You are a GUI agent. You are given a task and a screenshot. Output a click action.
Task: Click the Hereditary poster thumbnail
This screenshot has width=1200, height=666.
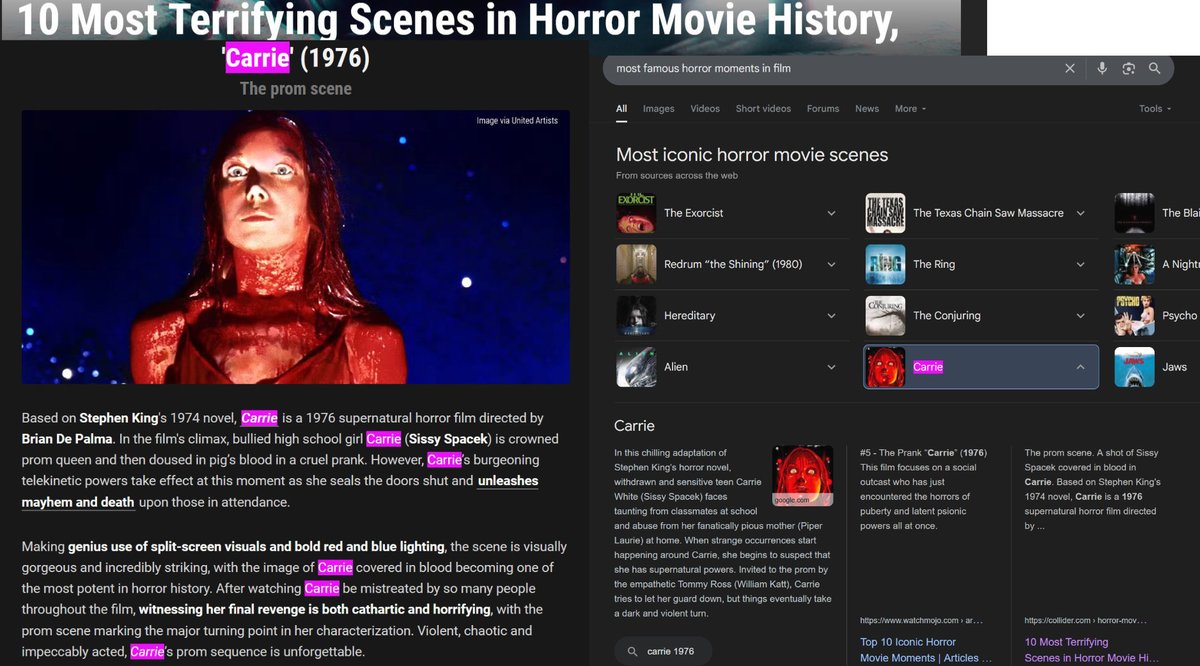(x=636, y=315)
